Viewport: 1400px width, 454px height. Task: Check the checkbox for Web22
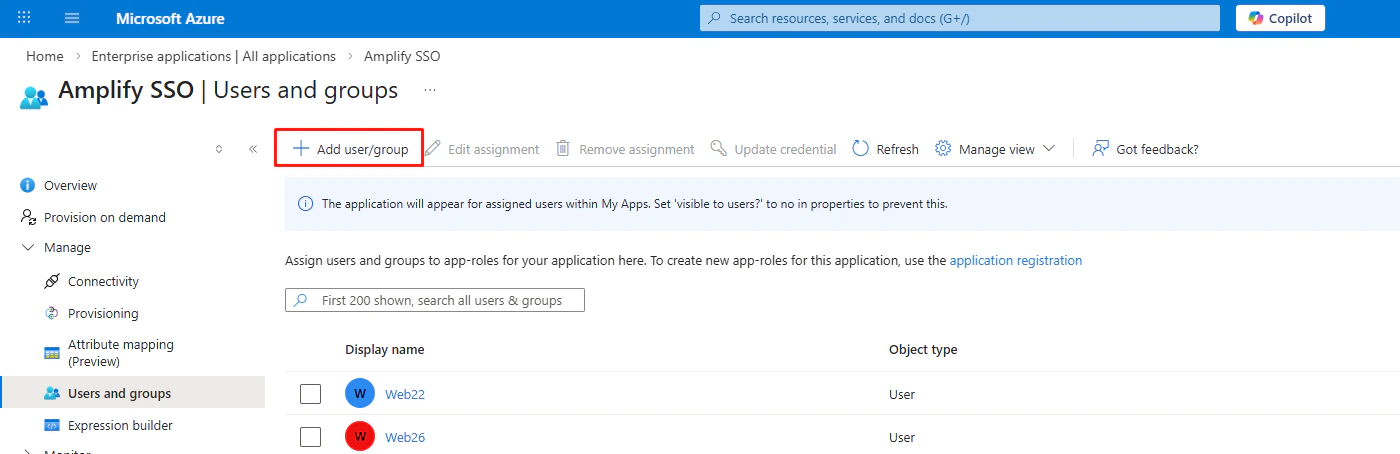(x=310, y=394)
